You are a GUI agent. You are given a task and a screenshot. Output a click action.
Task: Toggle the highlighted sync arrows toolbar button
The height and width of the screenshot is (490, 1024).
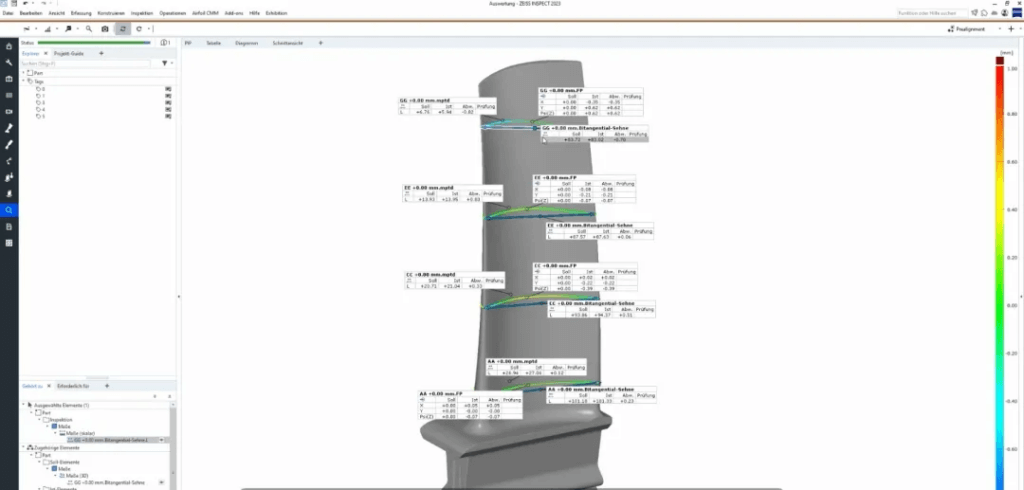click(x=122, y=29)
